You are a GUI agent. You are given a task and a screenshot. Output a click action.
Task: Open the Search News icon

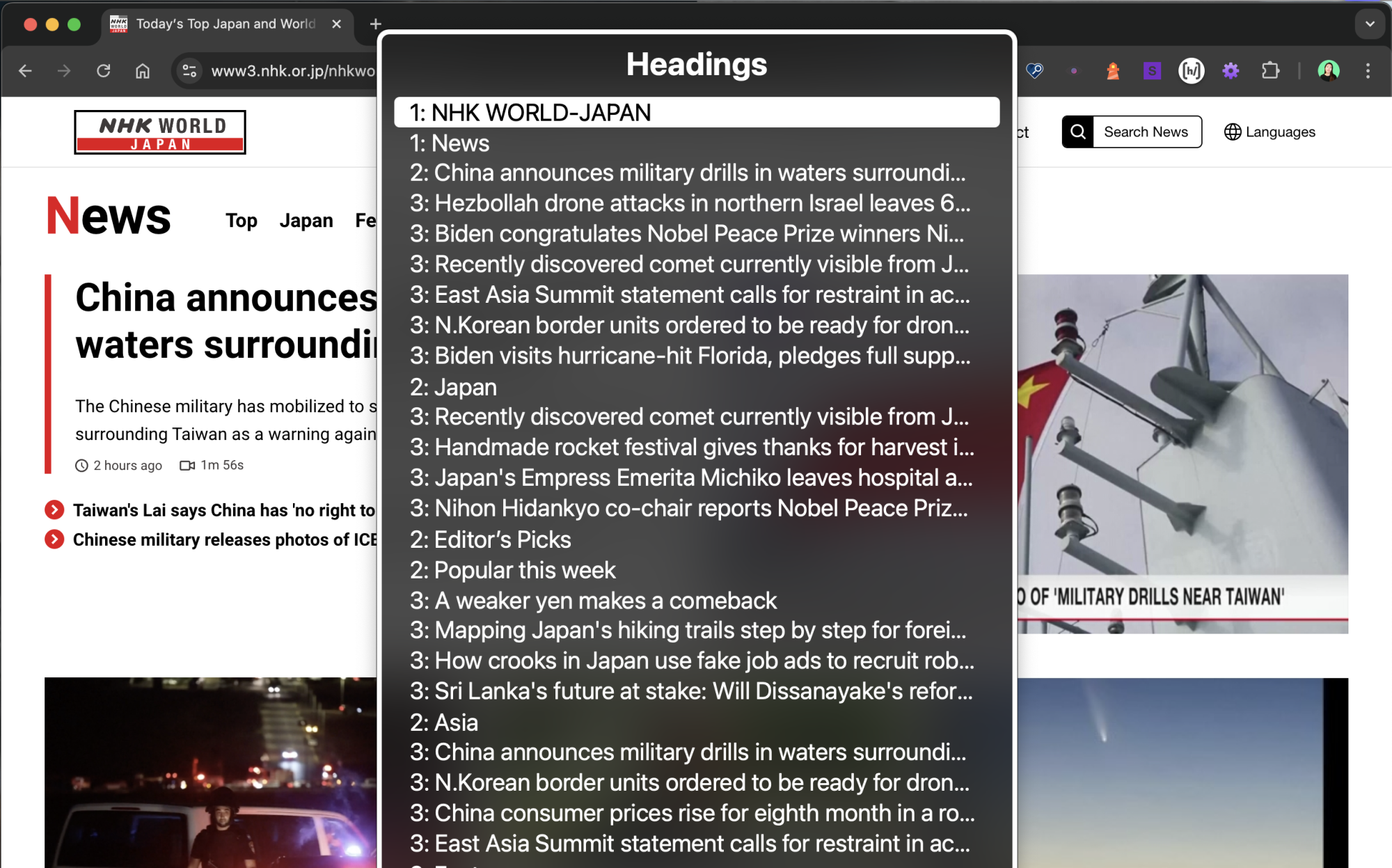(x=1078, y=132)
